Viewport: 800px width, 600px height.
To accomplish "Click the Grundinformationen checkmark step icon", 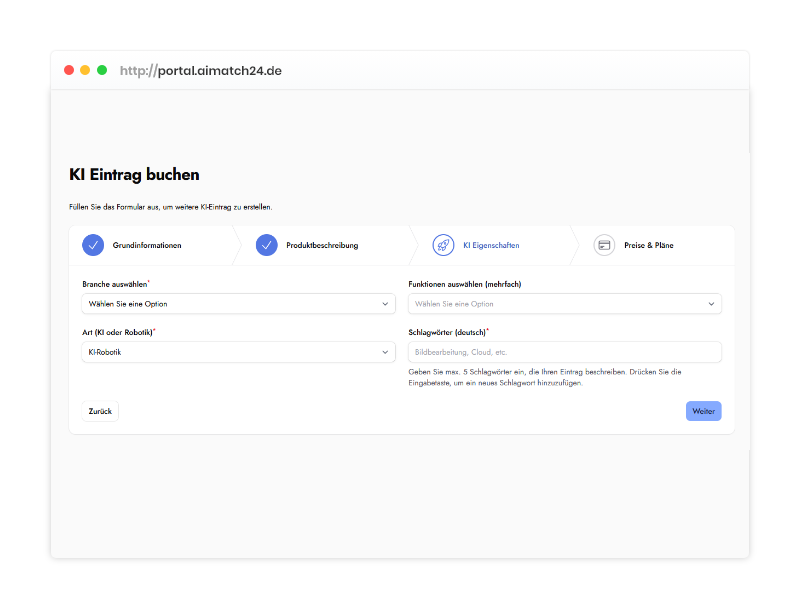I will [93, 245].
